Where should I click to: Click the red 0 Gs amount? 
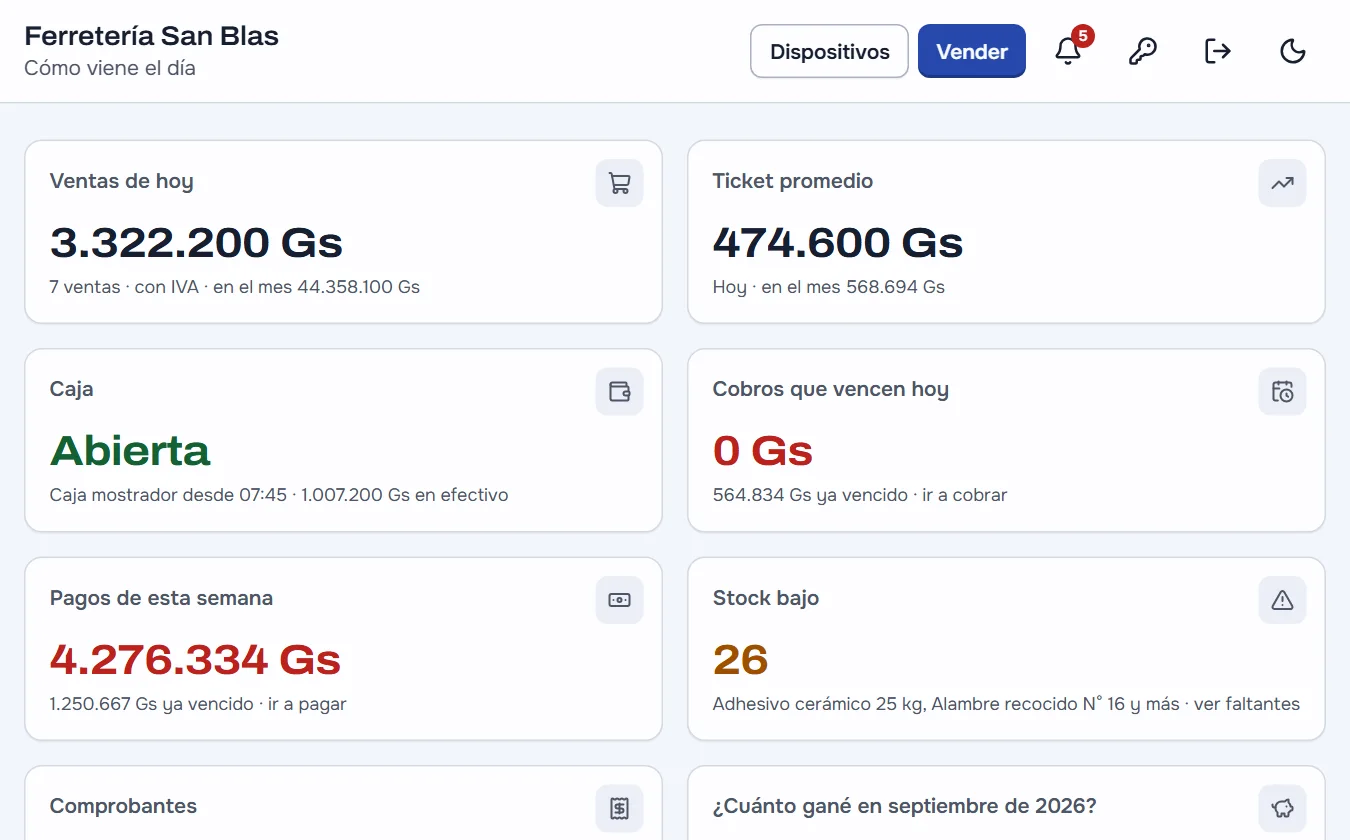coord(763,451)
